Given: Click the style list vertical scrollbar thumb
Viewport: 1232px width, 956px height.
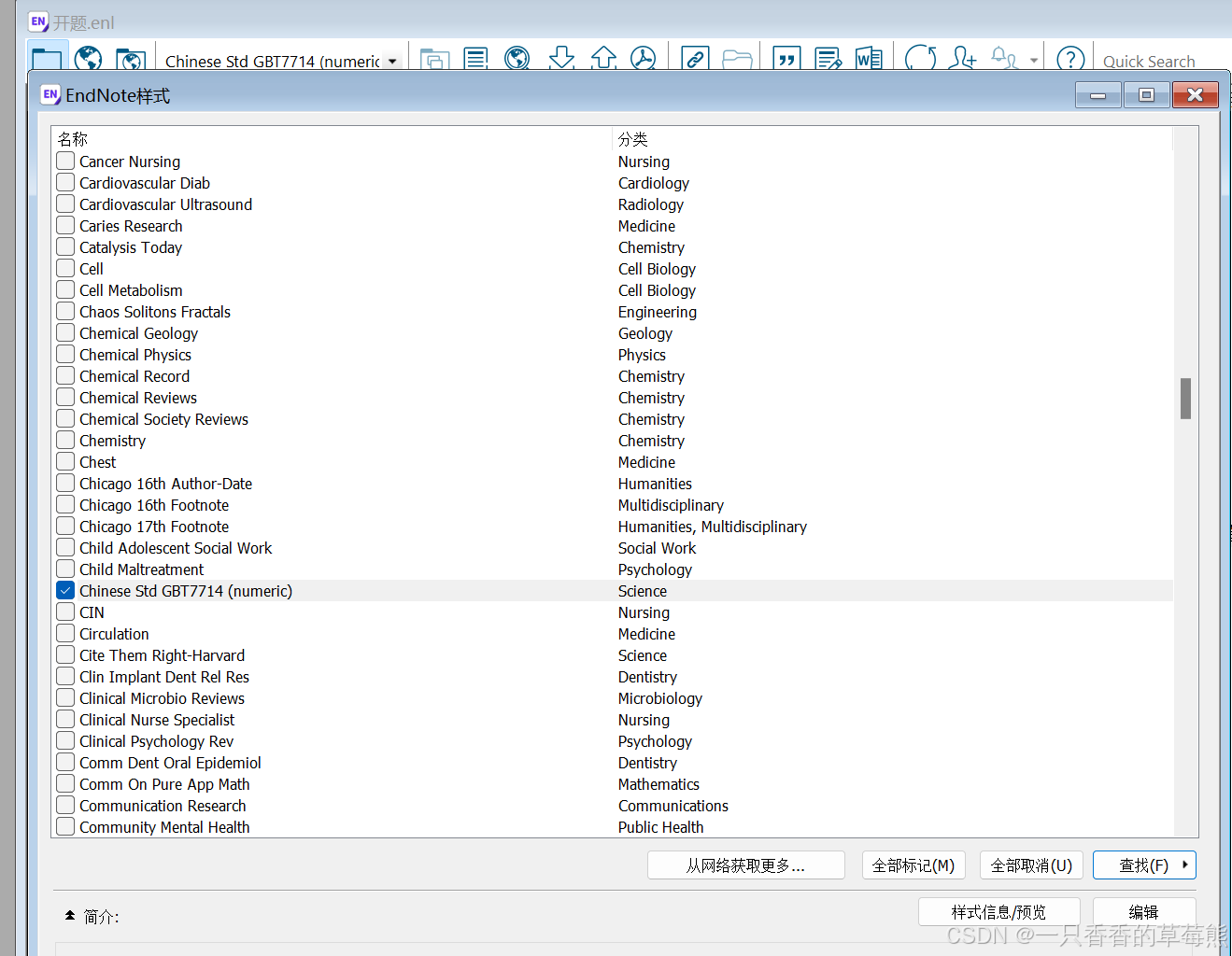Looking at the screenshot, I should click(x=1185, y=399).
